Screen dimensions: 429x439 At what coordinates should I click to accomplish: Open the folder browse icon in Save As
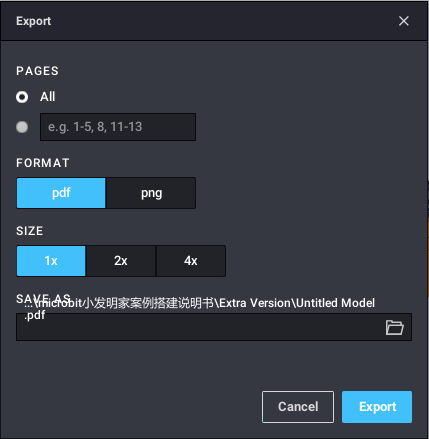click(395, 327)
